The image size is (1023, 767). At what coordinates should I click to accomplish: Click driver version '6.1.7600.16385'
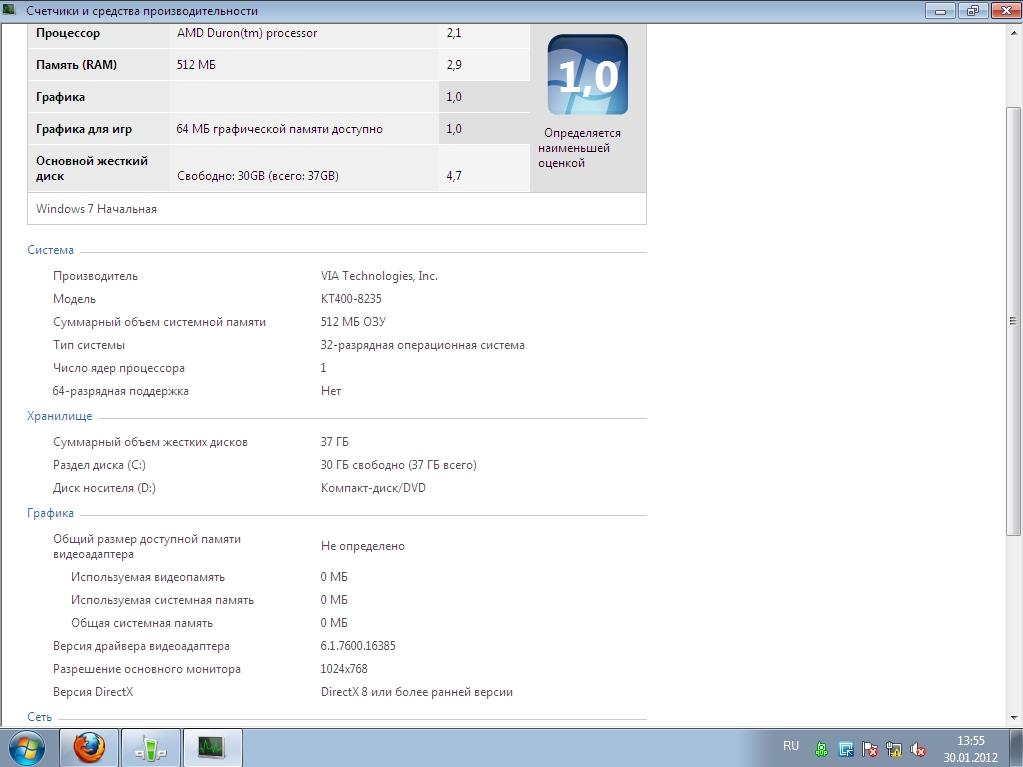pos(358,646)
